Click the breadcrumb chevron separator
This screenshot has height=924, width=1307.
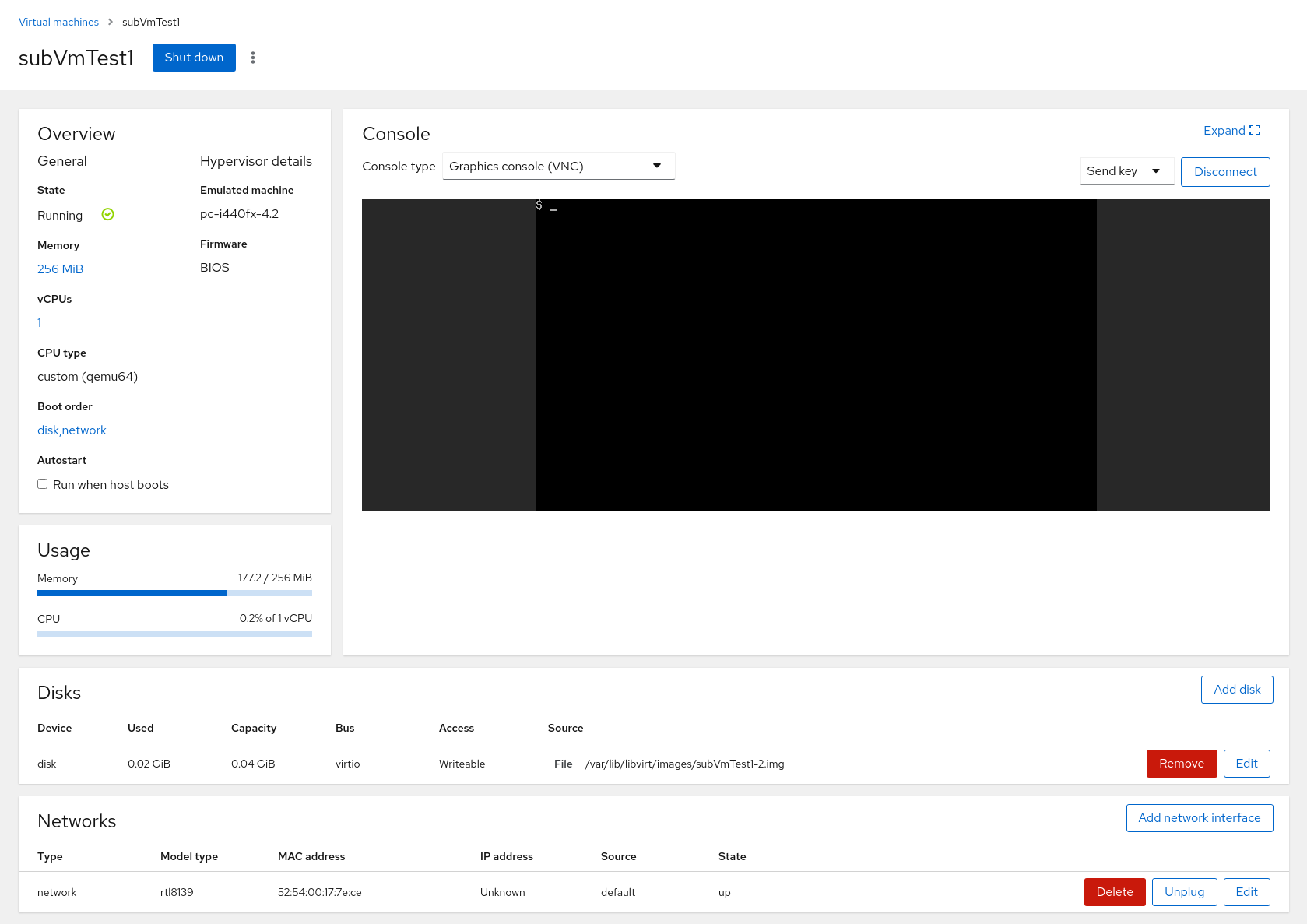[111, 22]
